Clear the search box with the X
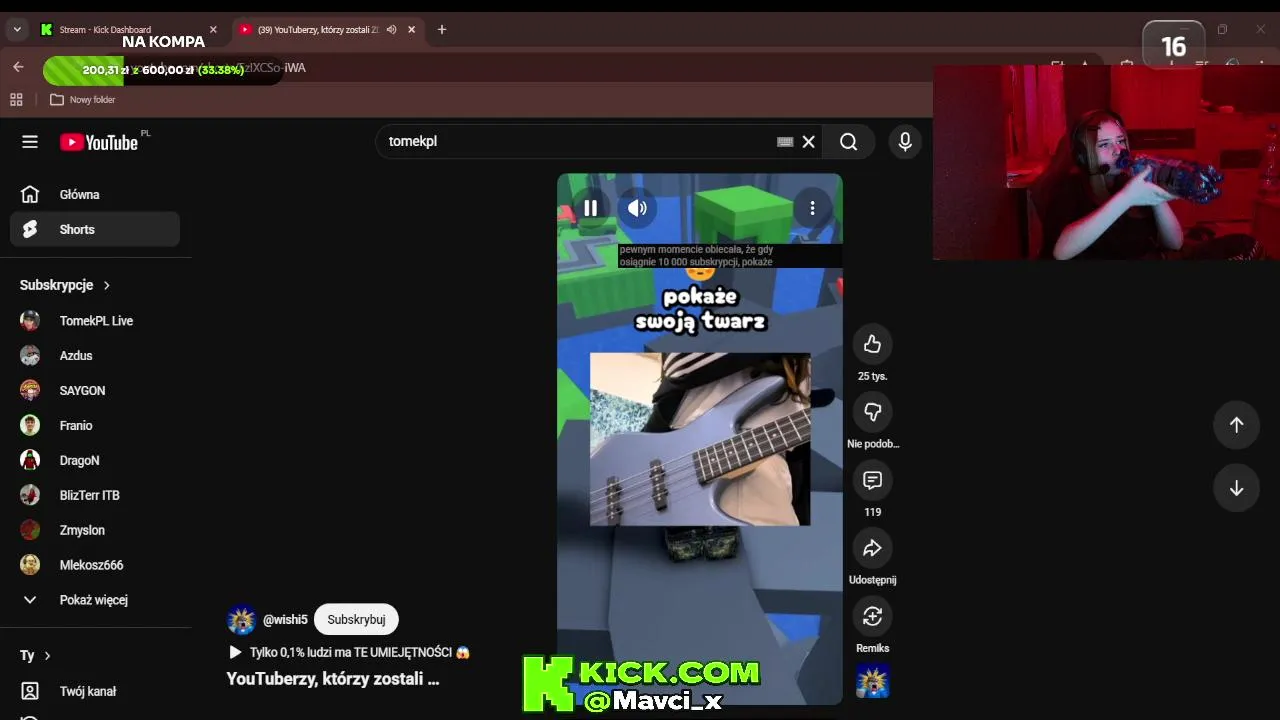Viewport: 1280px width, 720px height. point(809,142)
